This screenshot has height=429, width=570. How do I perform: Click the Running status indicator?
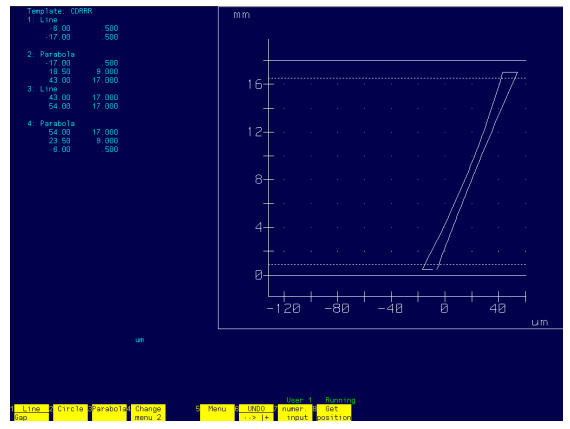point(340,400)
